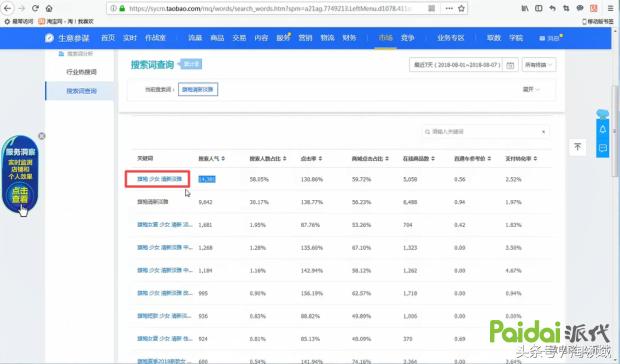This screenshot has height=364, width=620.
Task: Sort by 点击率 column
Action: click(x=311, y=158)
